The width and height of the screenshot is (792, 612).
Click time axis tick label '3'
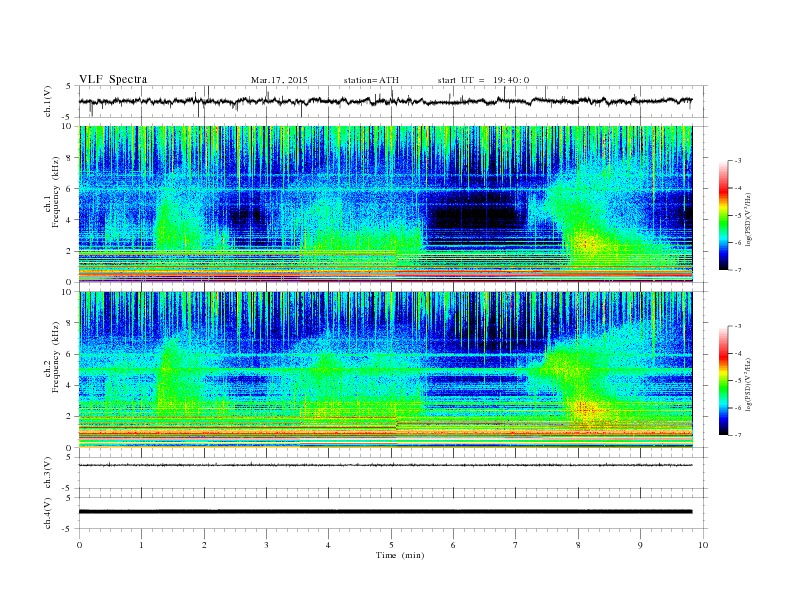(266, 545)
